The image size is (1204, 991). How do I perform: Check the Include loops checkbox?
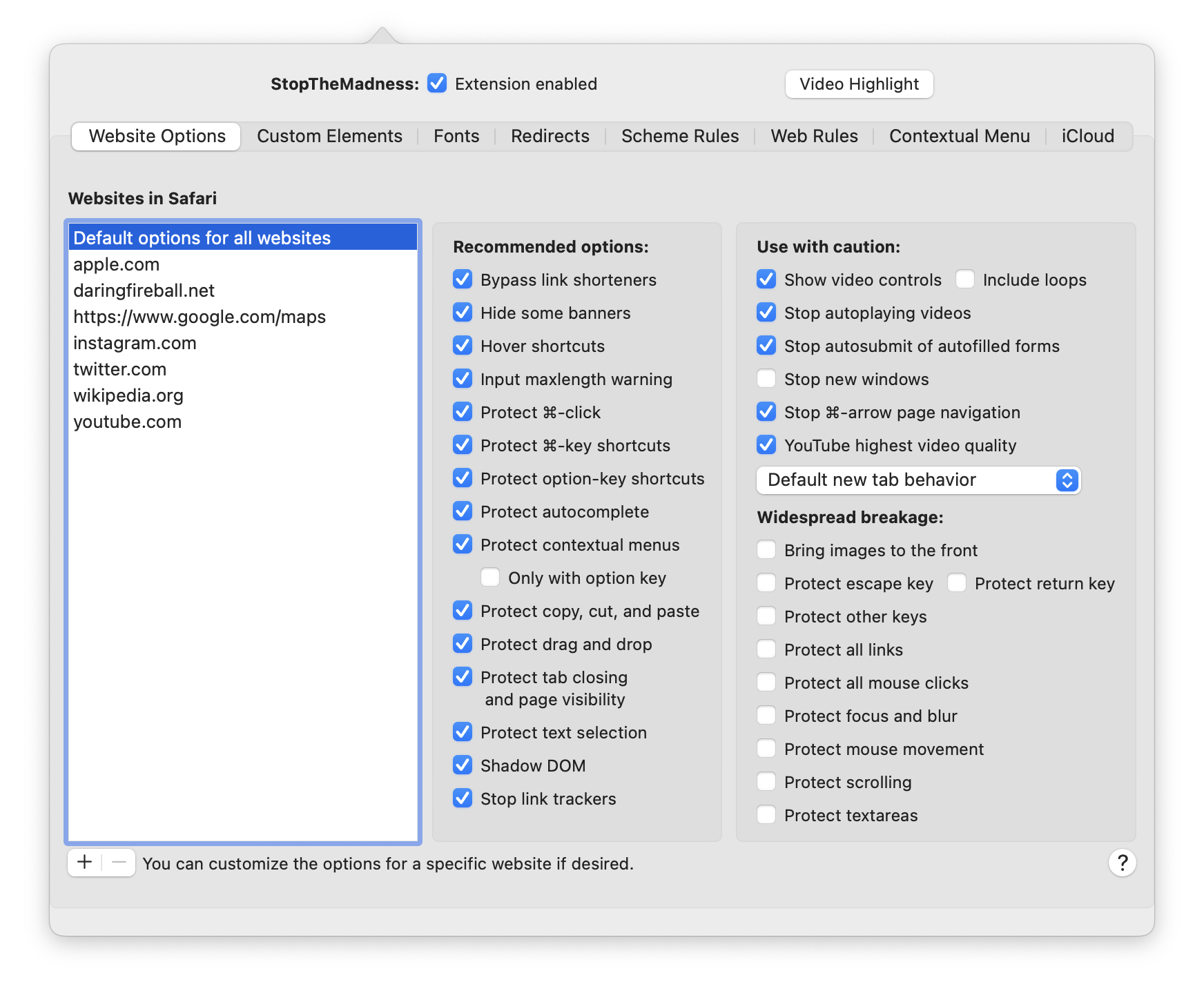click(x=965, y=279)
